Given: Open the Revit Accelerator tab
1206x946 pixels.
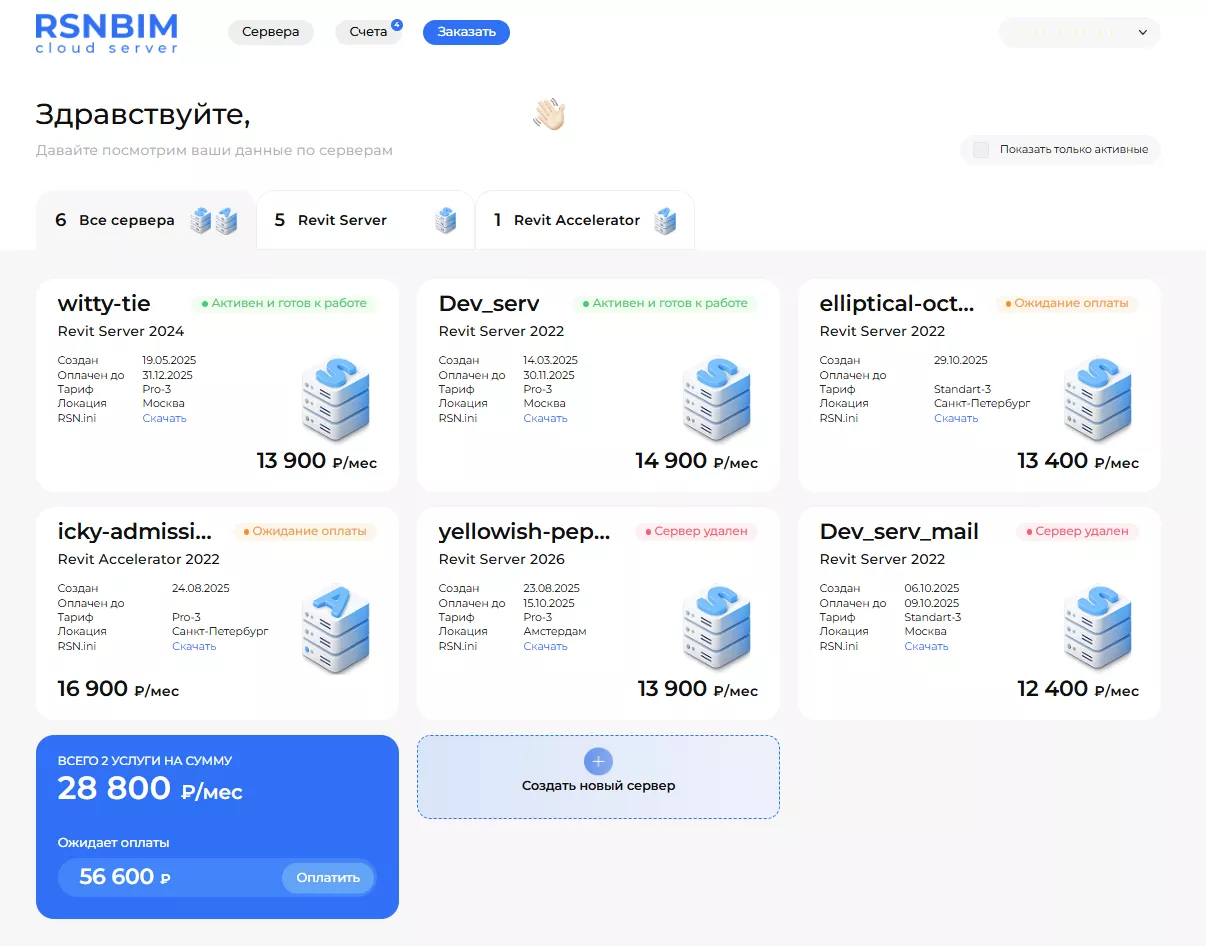Looking at the screenshot, I should 584,219.
